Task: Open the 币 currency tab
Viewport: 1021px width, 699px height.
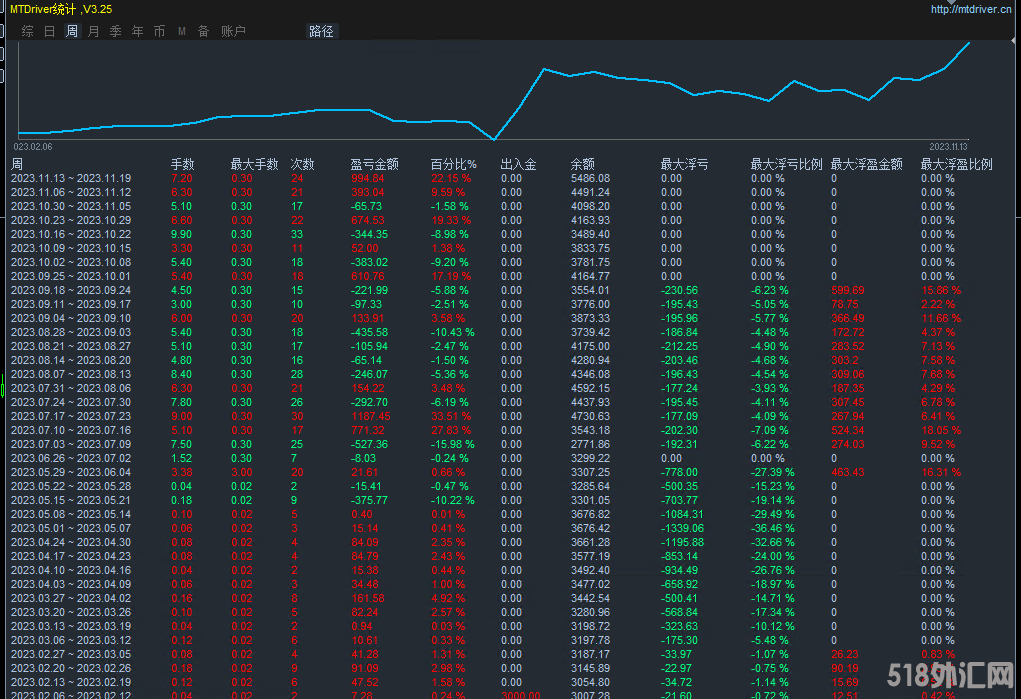Action: (x=160, y=31)
